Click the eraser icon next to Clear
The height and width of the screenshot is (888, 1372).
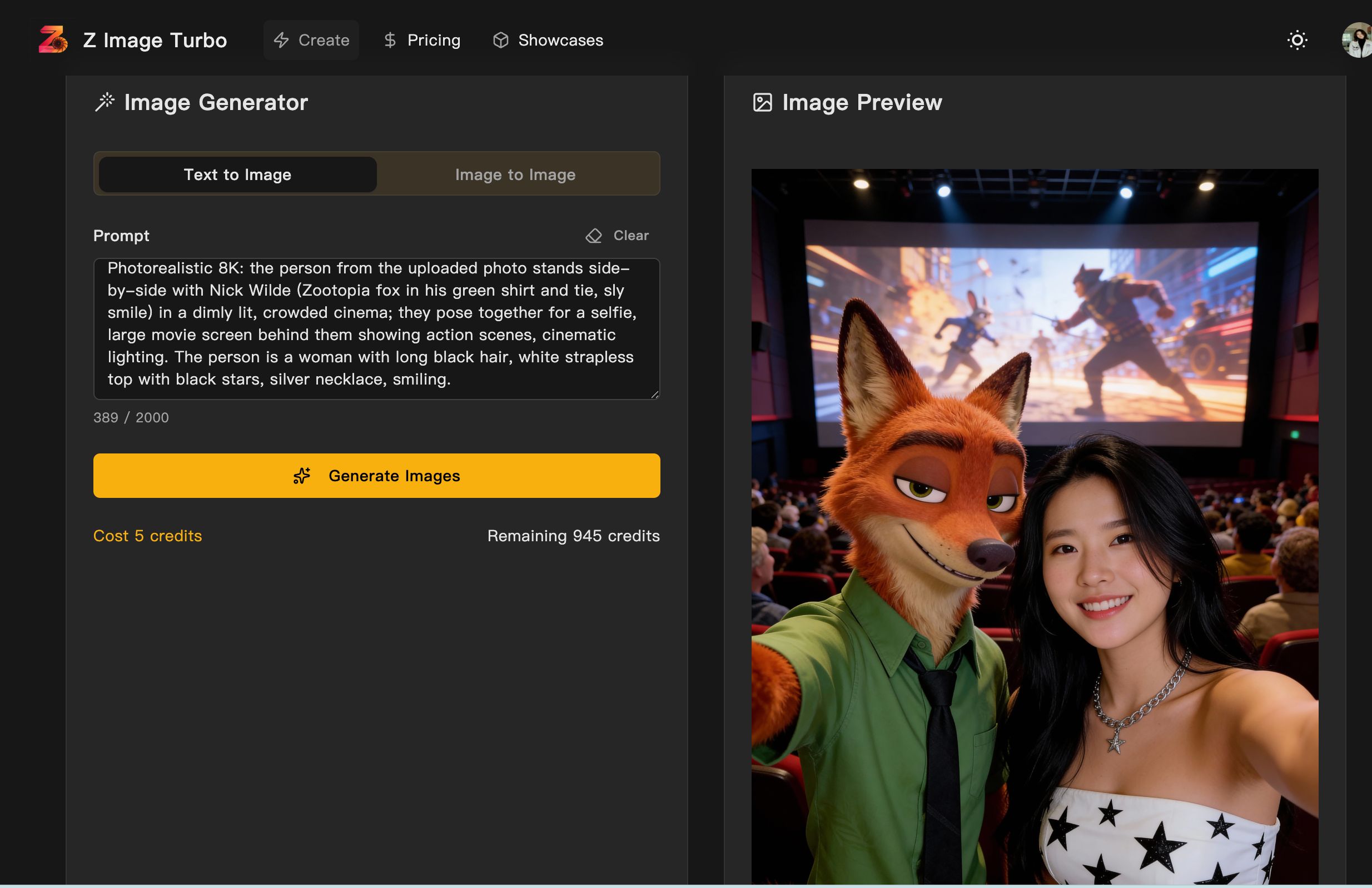coord(594,236)
